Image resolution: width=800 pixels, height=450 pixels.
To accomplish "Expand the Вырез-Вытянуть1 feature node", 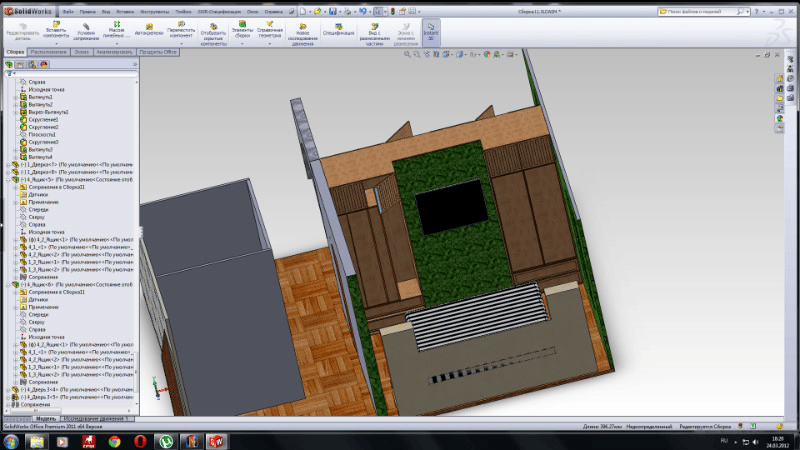I will tap(15, 112).
